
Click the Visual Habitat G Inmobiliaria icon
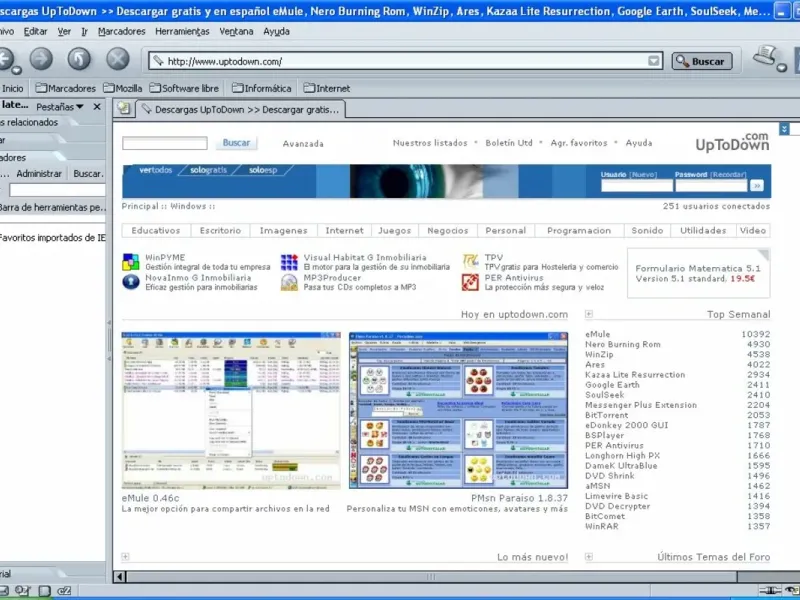click(289, 262)
